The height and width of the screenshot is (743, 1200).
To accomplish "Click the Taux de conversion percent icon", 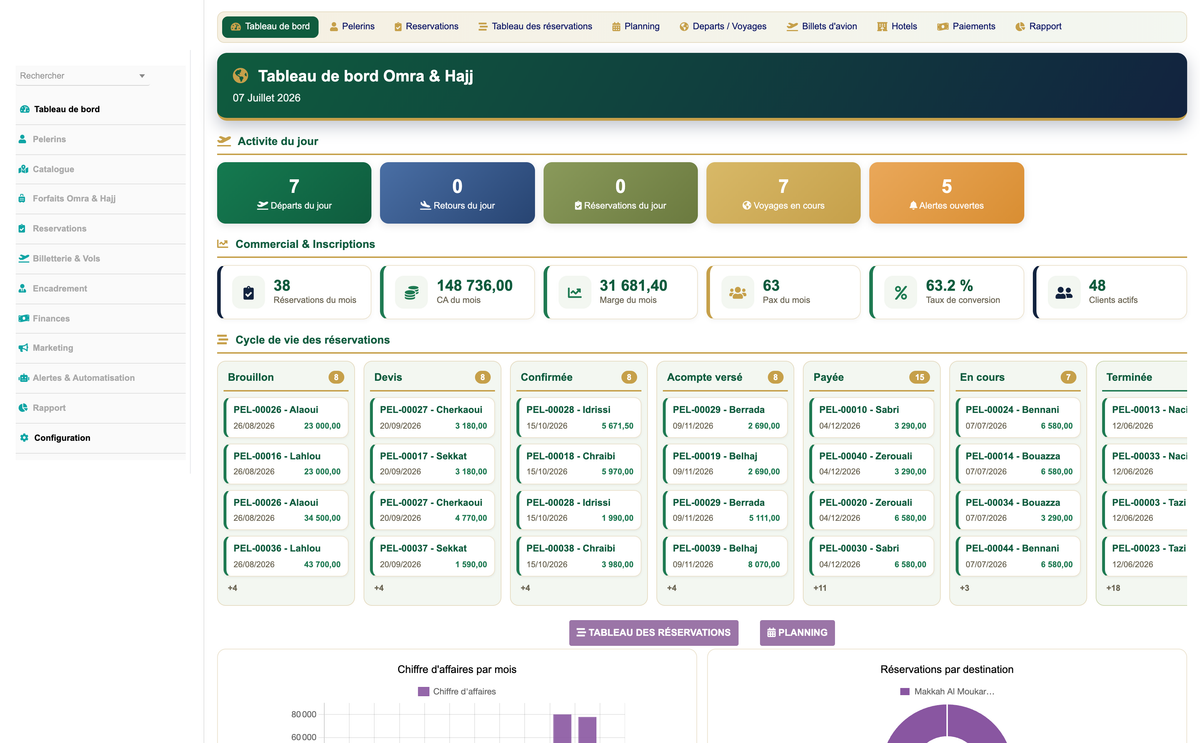I will (900, 292).
